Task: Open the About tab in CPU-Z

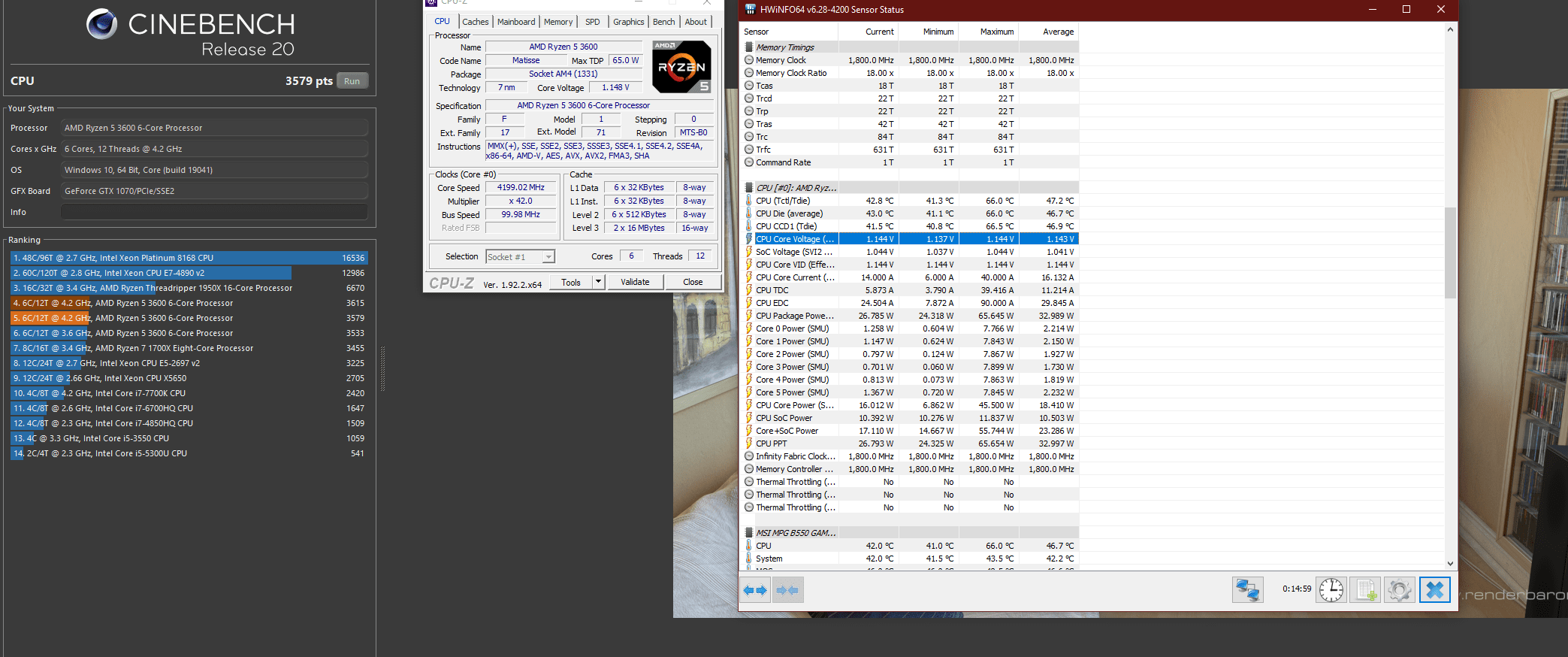Action: (x=696, y=22)
